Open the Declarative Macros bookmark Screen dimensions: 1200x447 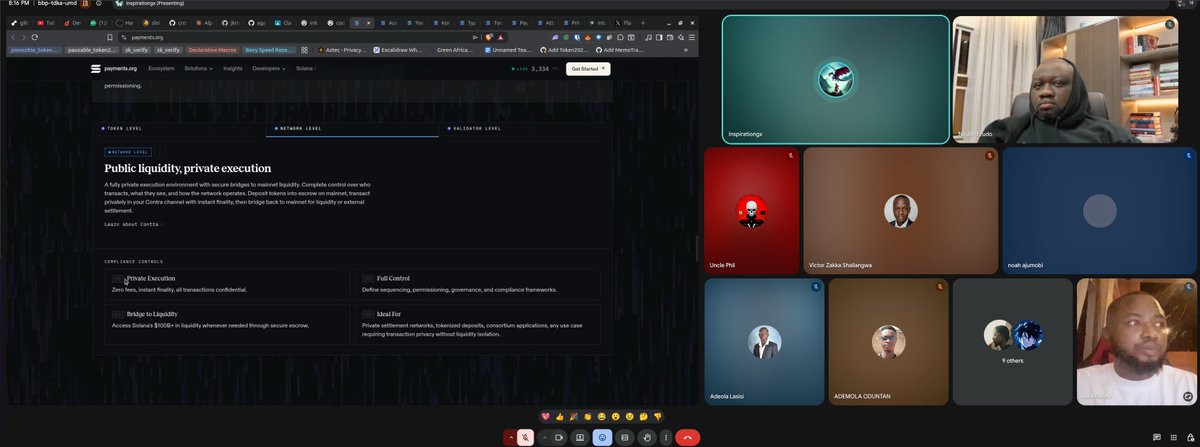tap(214, 48)
